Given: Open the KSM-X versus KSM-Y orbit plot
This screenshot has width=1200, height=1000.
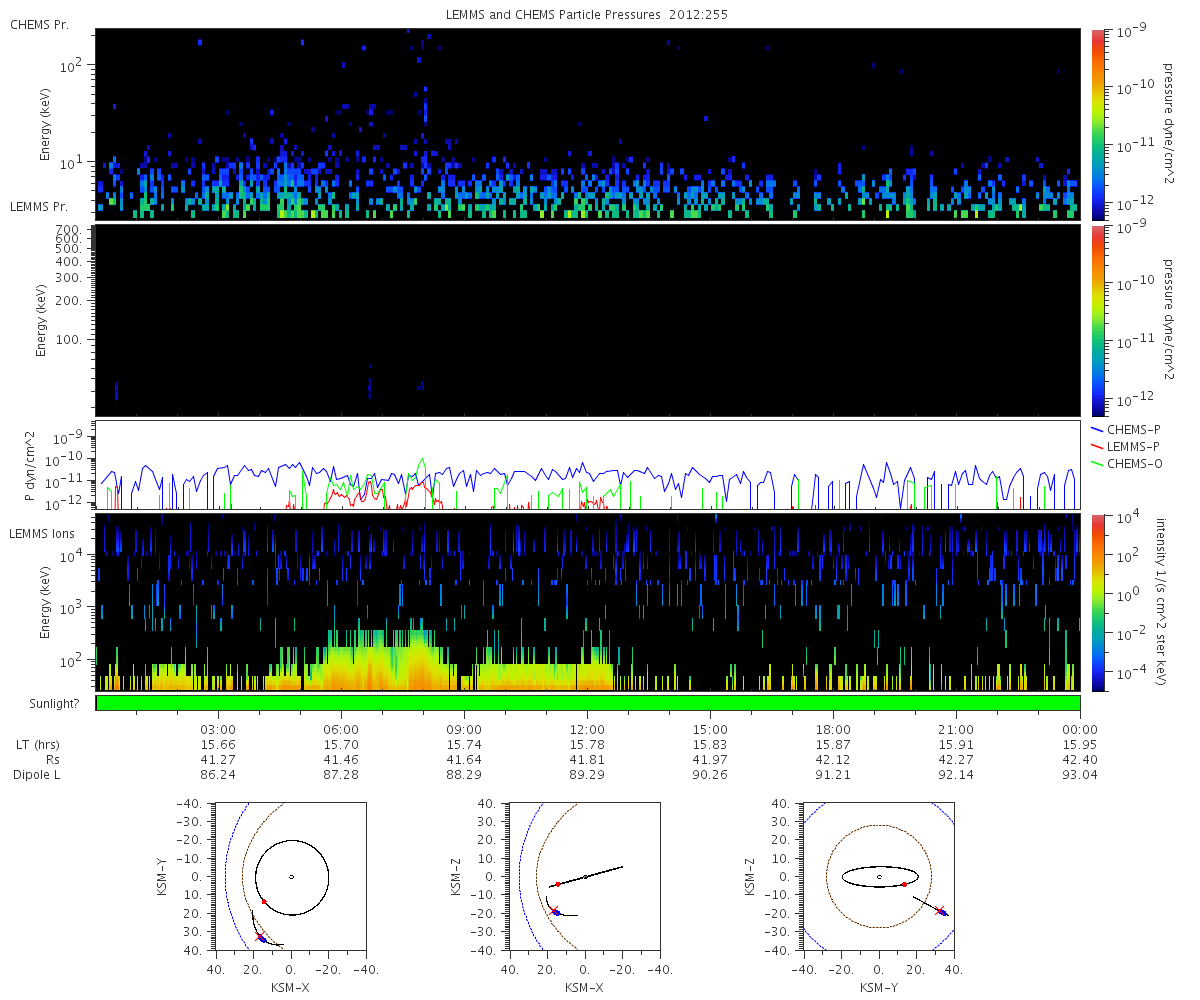Looking at the screenshot, I should click(x=290, y=876).
